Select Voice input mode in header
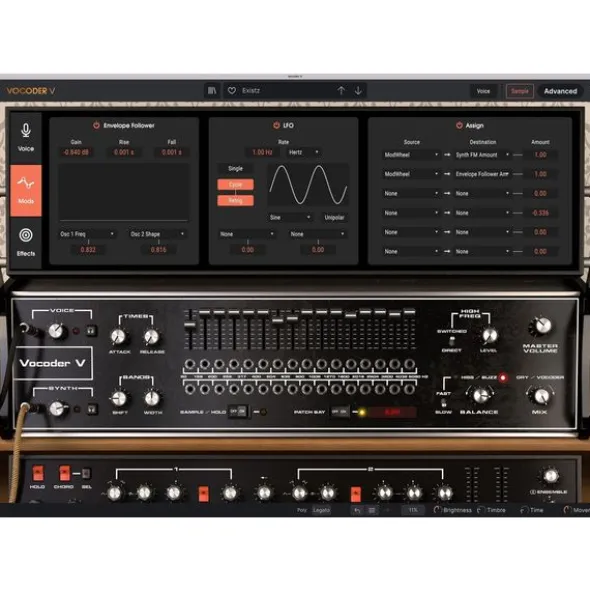Screen dimensions: 590x591 (483, 91)
